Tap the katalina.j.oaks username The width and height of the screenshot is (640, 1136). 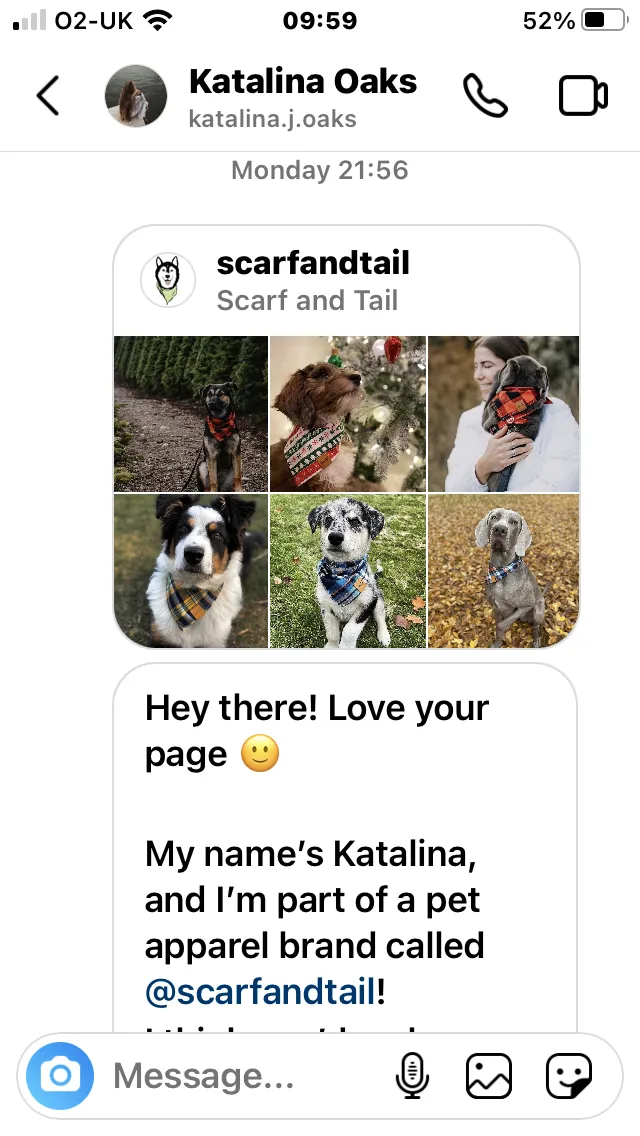273,118
